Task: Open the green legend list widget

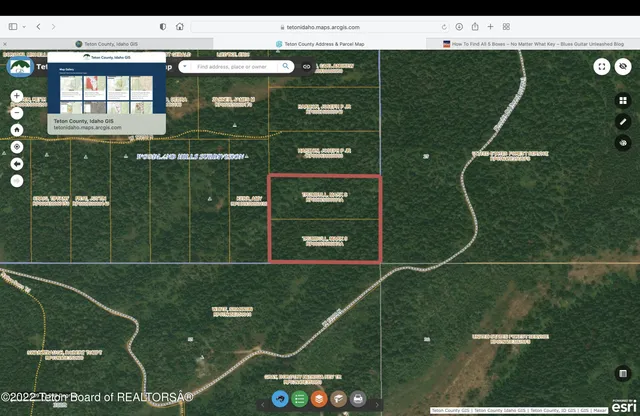Action: click(298, 399)
